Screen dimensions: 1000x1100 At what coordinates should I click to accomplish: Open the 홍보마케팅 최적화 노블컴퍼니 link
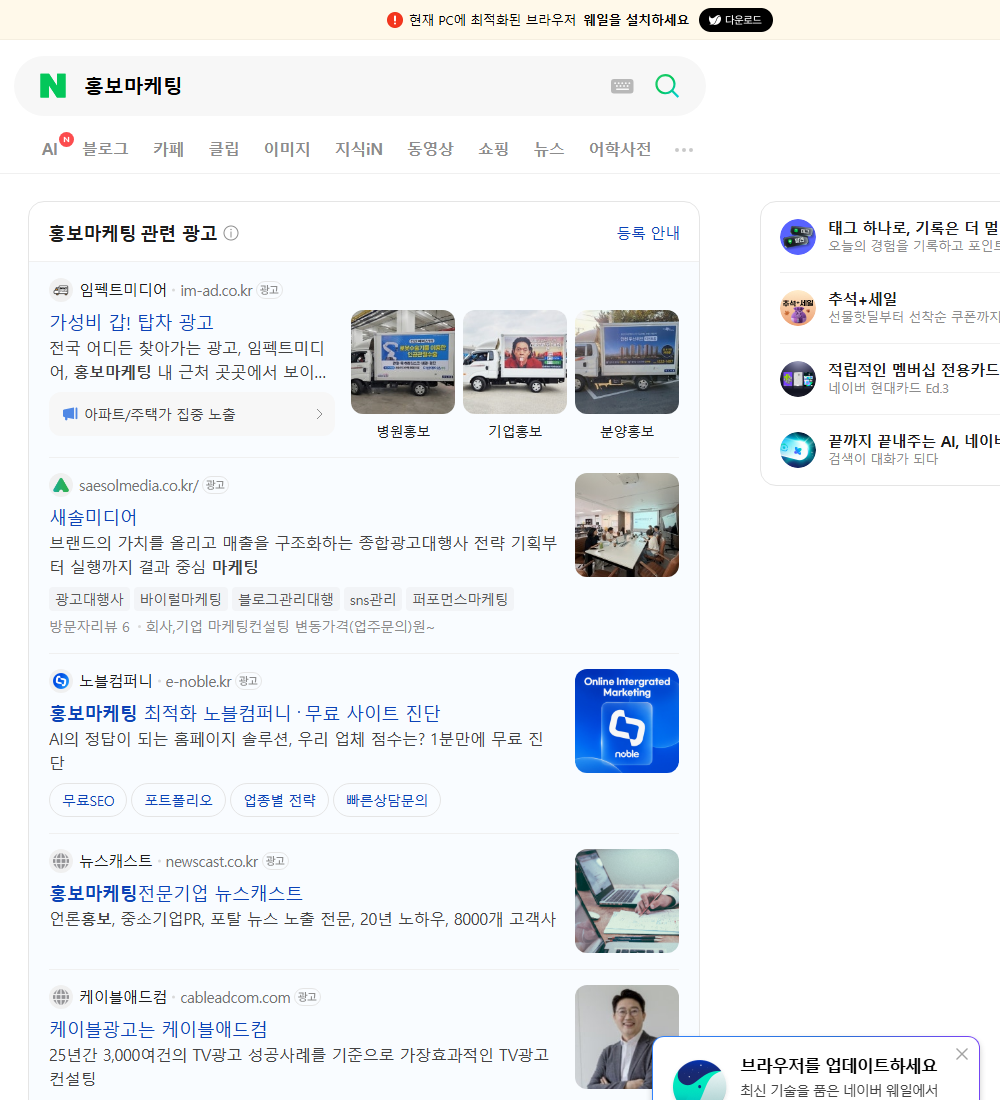245,713
